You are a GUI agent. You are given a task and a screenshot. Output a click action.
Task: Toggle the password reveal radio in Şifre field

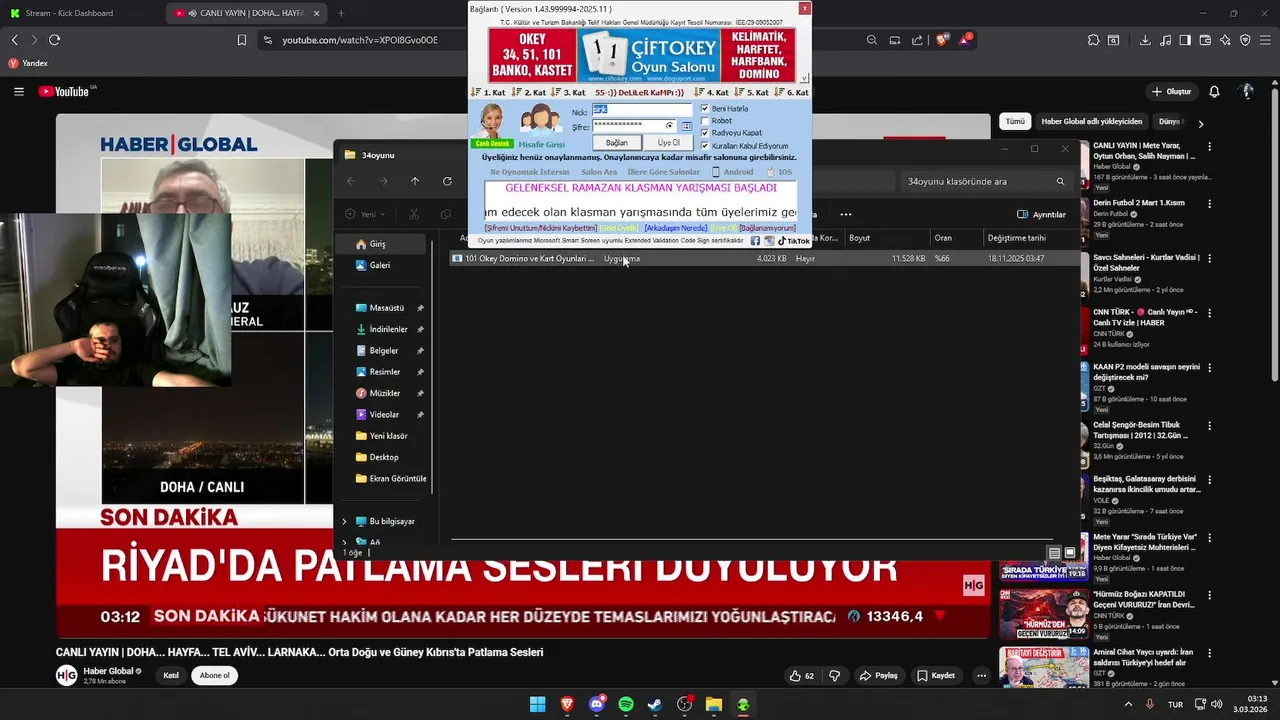(670, 126)
